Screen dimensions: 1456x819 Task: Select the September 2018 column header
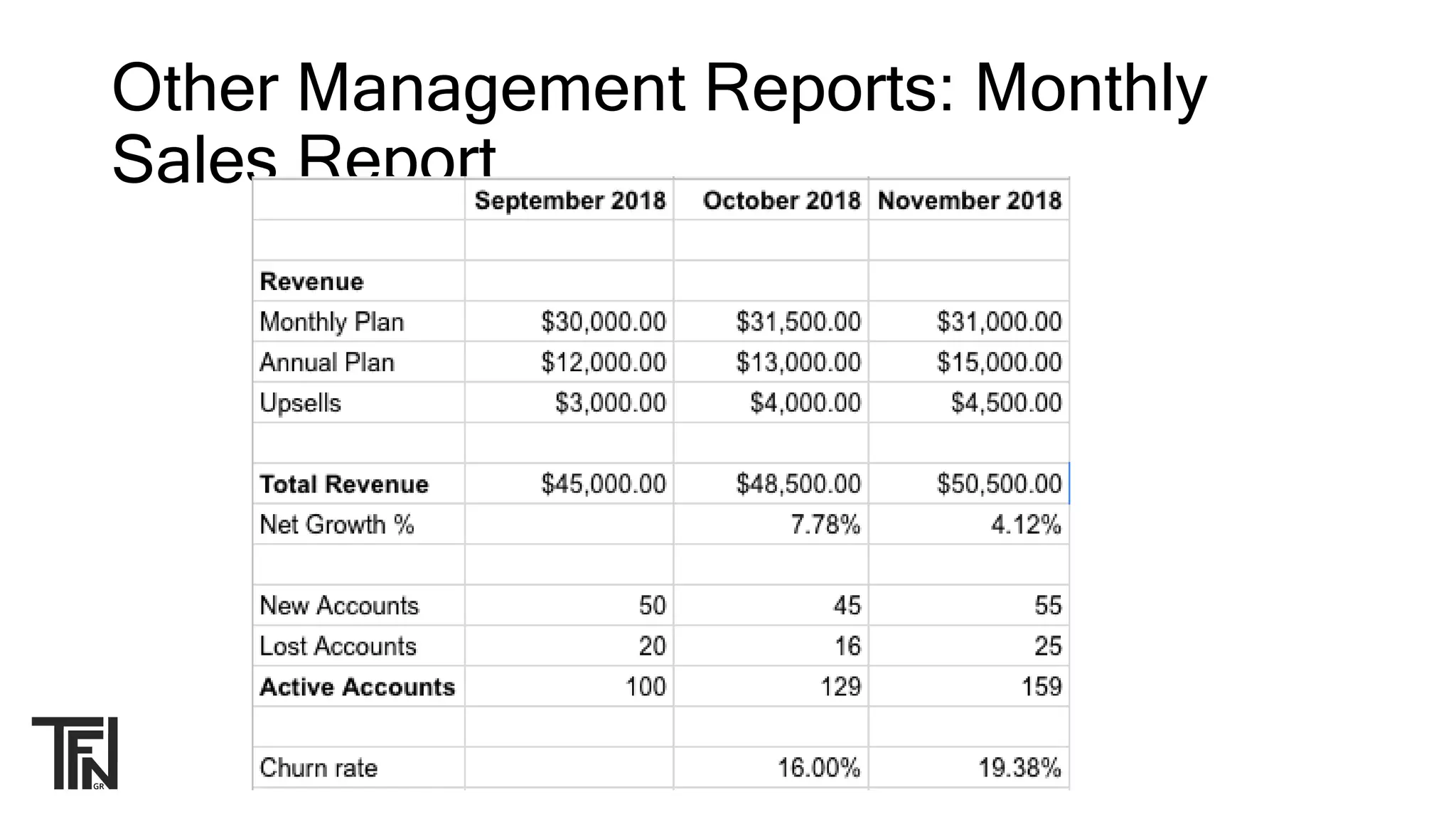(570, 200)
